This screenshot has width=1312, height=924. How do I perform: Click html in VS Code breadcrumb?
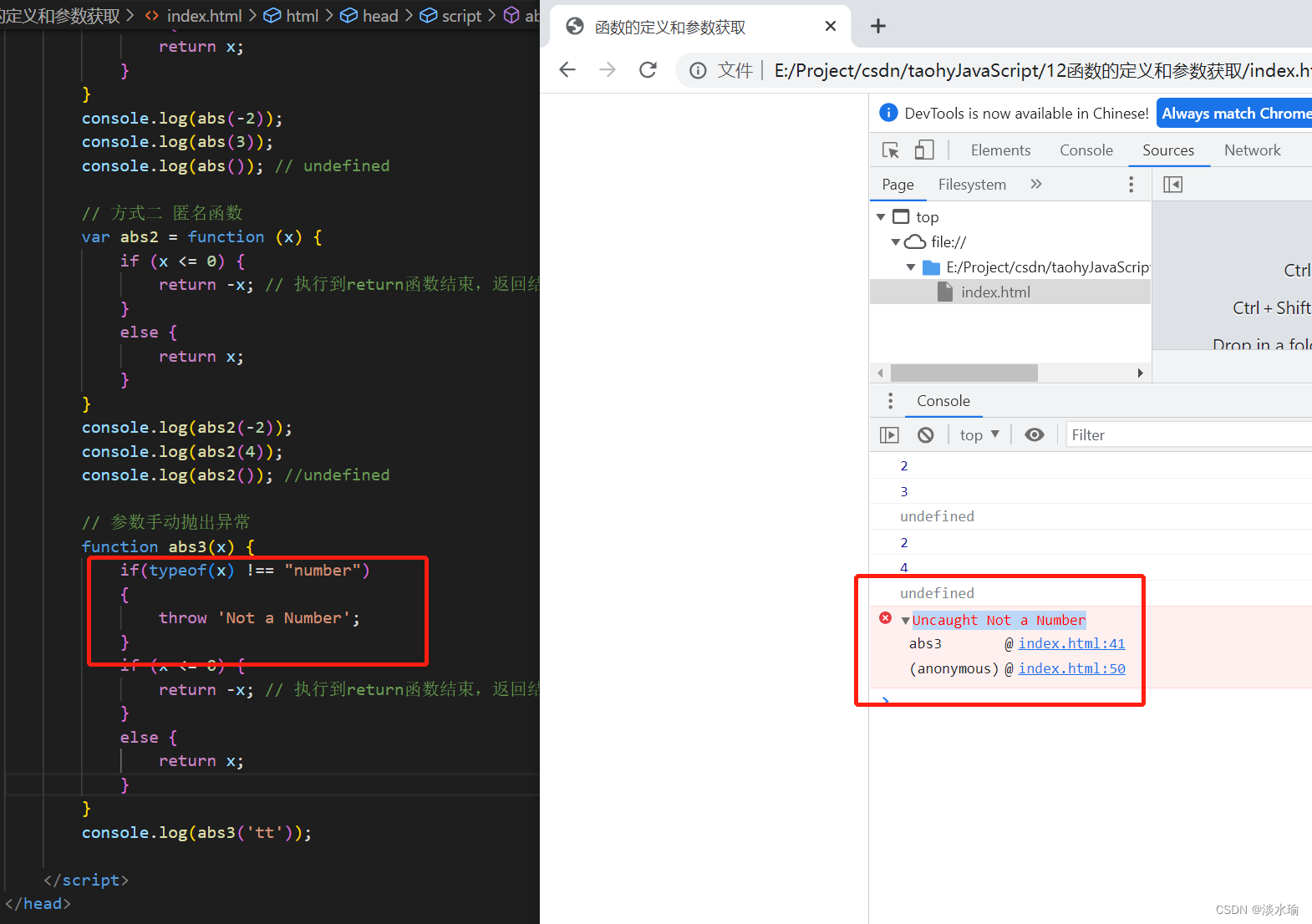pyautogui.click(x=303, y=16)
